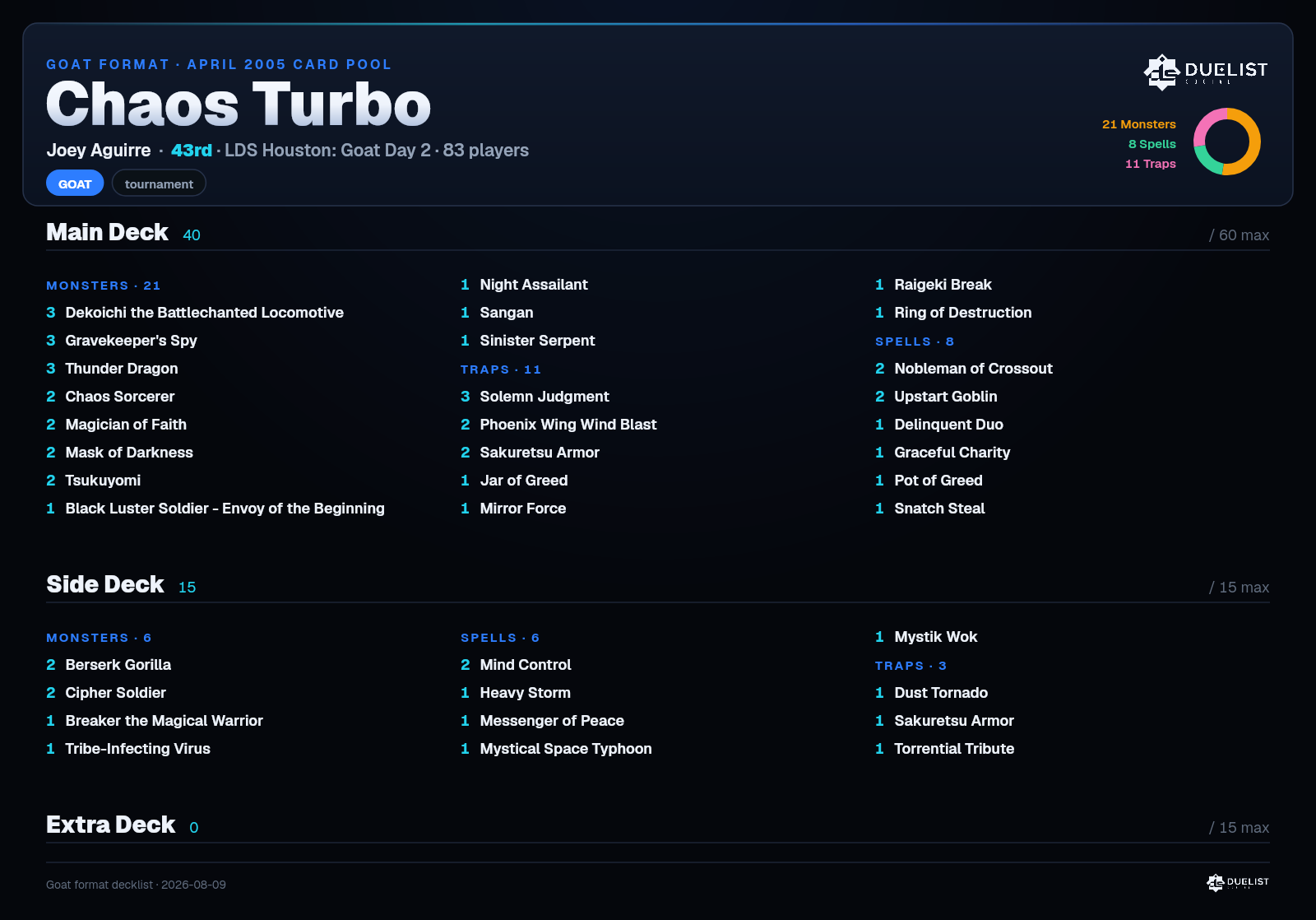Select the GOAT format tag

pyautogui.click(x=75, y=184)
